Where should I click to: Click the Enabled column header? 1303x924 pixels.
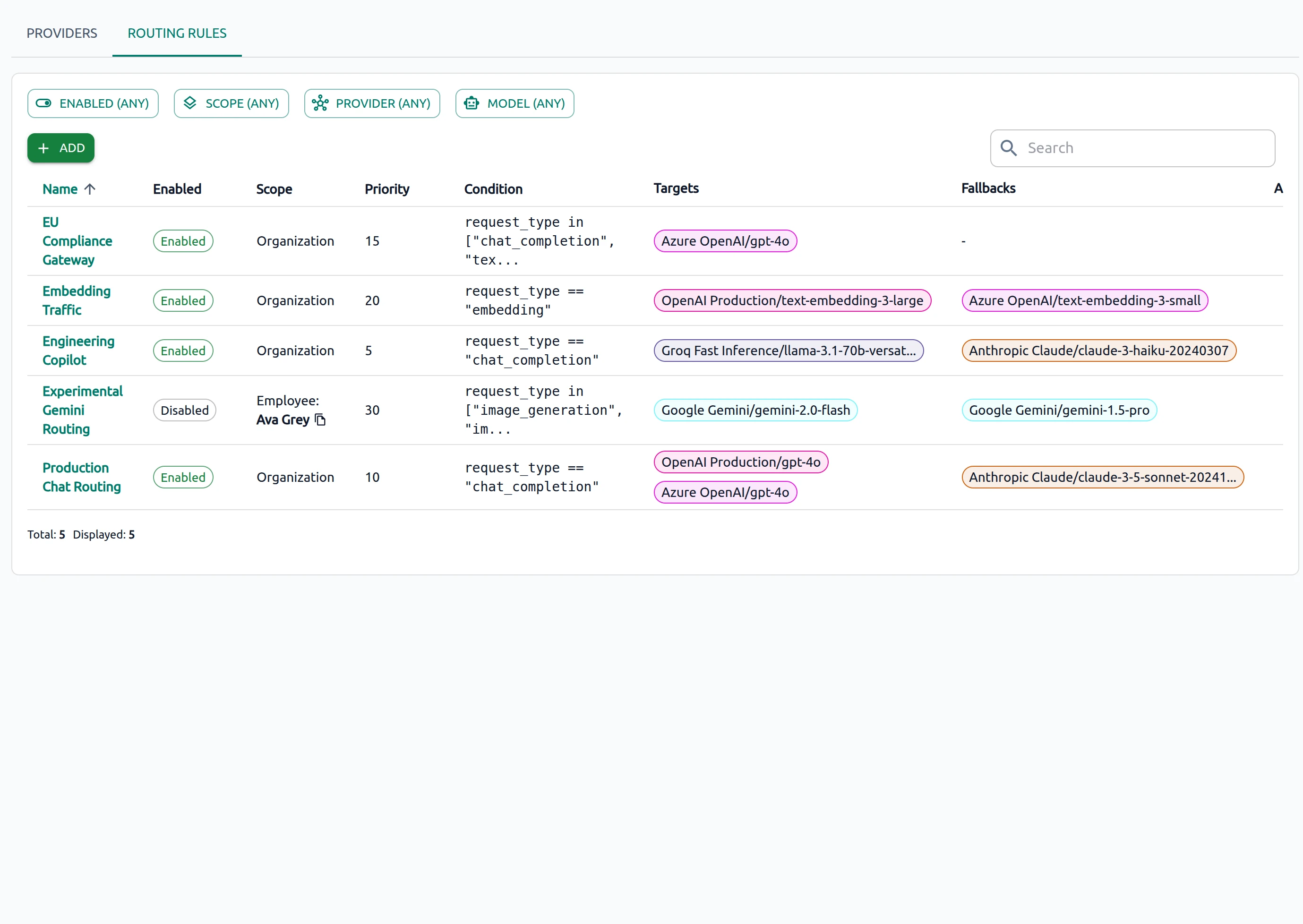177,189
